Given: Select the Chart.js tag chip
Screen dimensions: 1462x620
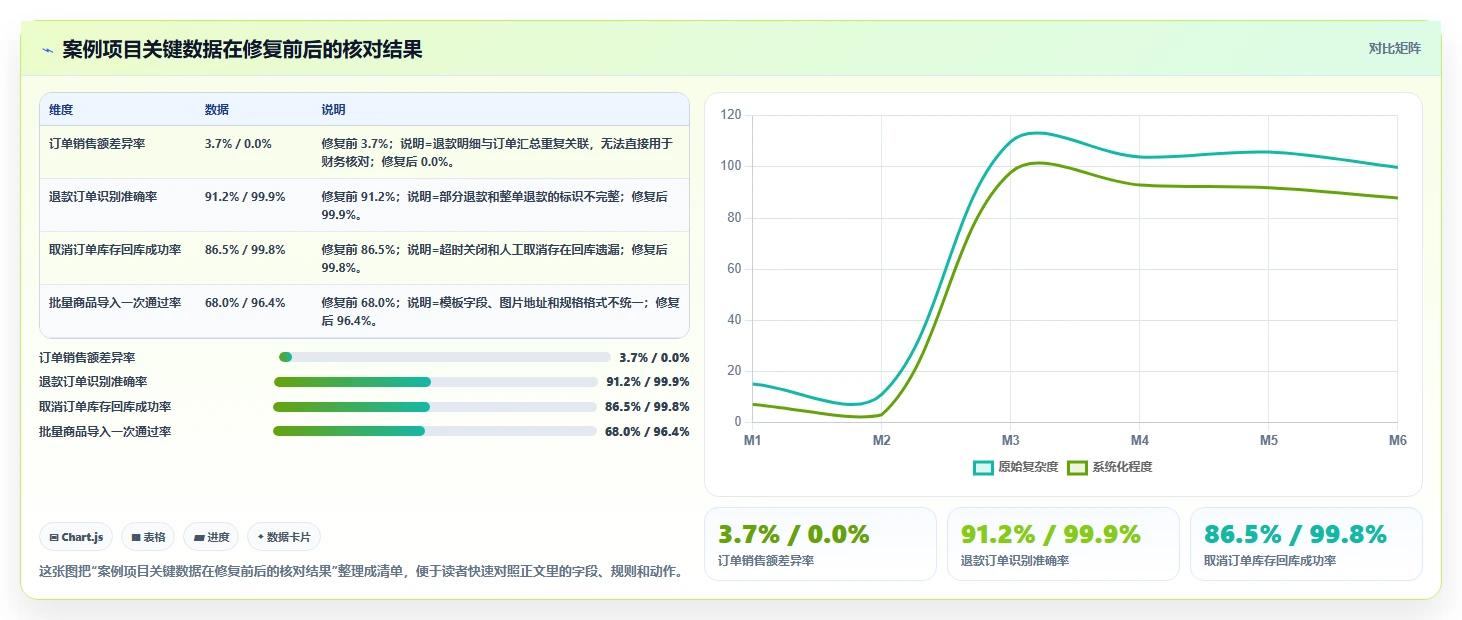Looking at the screenshot, I should pos(77,537).
